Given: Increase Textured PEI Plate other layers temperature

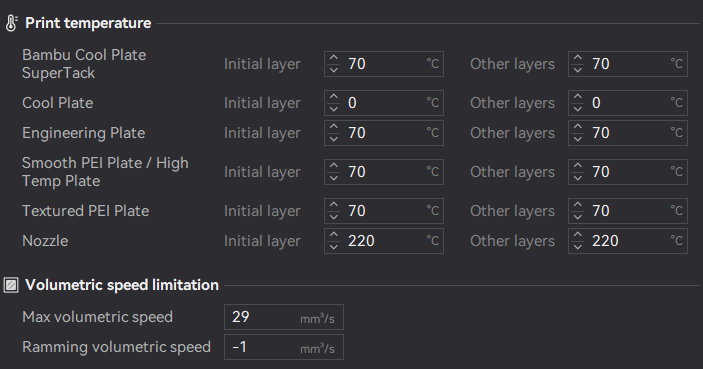Looking at the screenshot, I should tap(577, 205).
